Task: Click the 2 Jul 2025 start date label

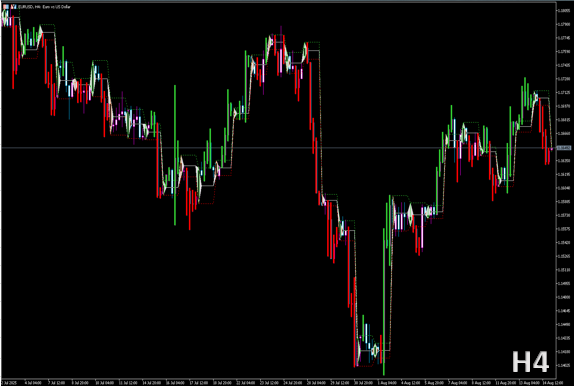Action: (x=7, y=383)
